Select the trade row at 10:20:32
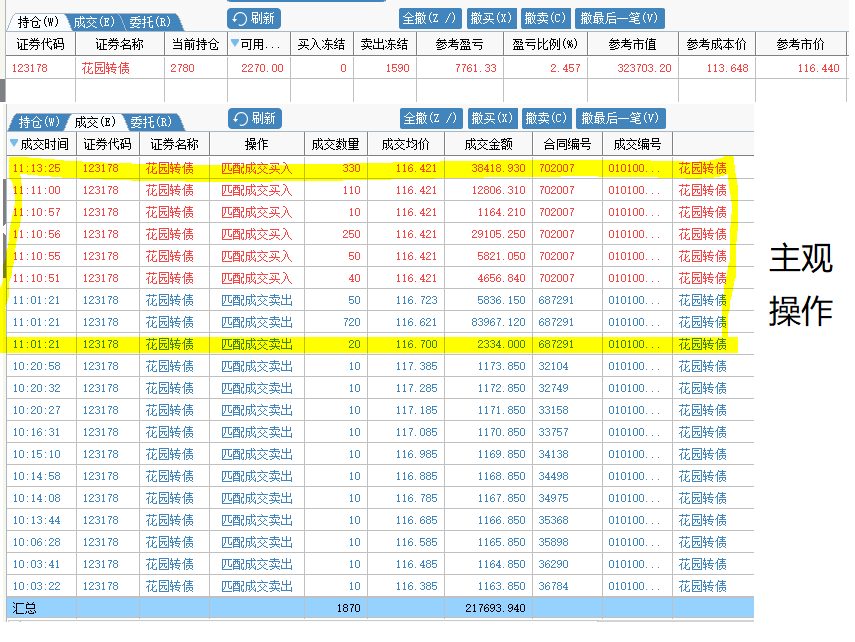The height and width of the screenshot is (642, 855). pos(380,388)
